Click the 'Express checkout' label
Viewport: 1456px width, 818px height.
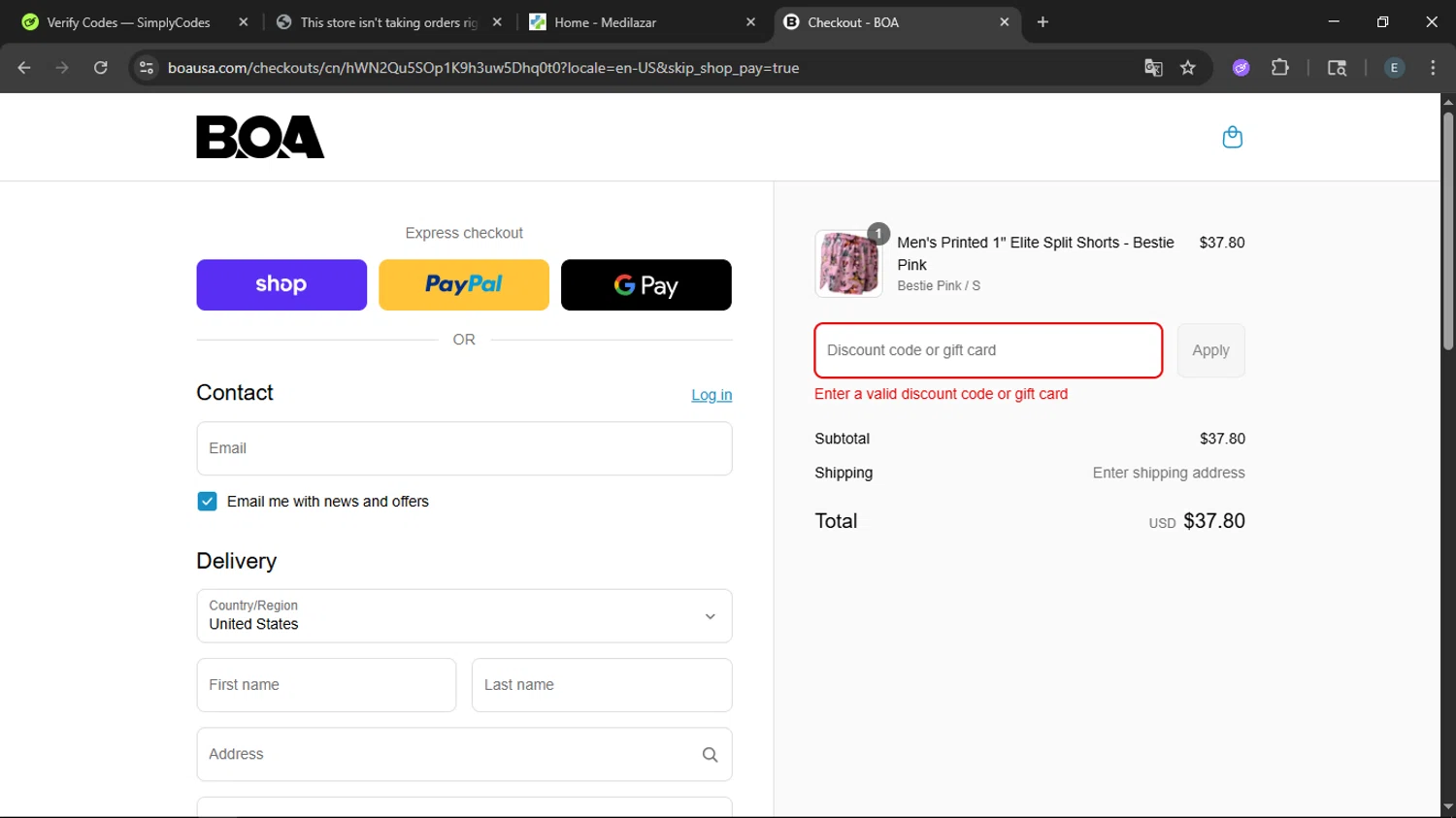(464, 233)
